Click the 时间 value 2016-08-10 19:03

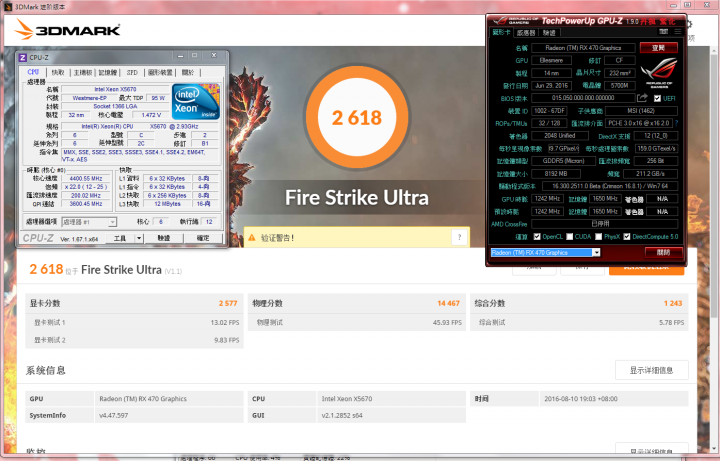click(x=580, y=399)
